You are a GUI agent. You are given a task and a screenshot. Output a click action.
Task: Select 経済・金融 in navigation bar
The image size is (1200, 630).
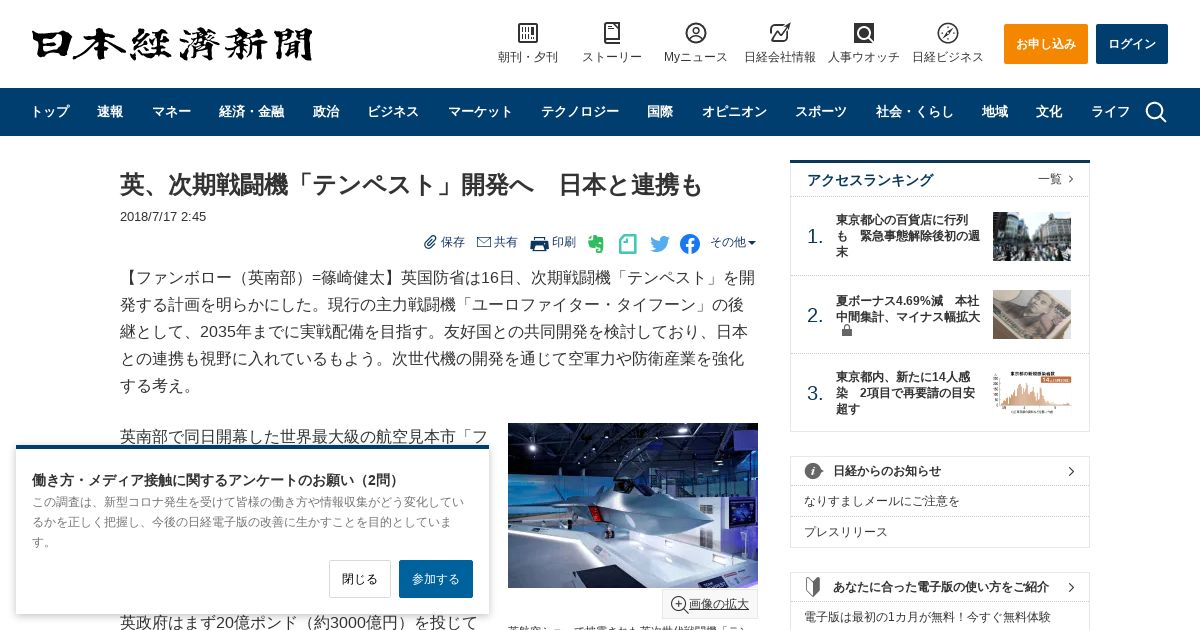pos(251,112)
